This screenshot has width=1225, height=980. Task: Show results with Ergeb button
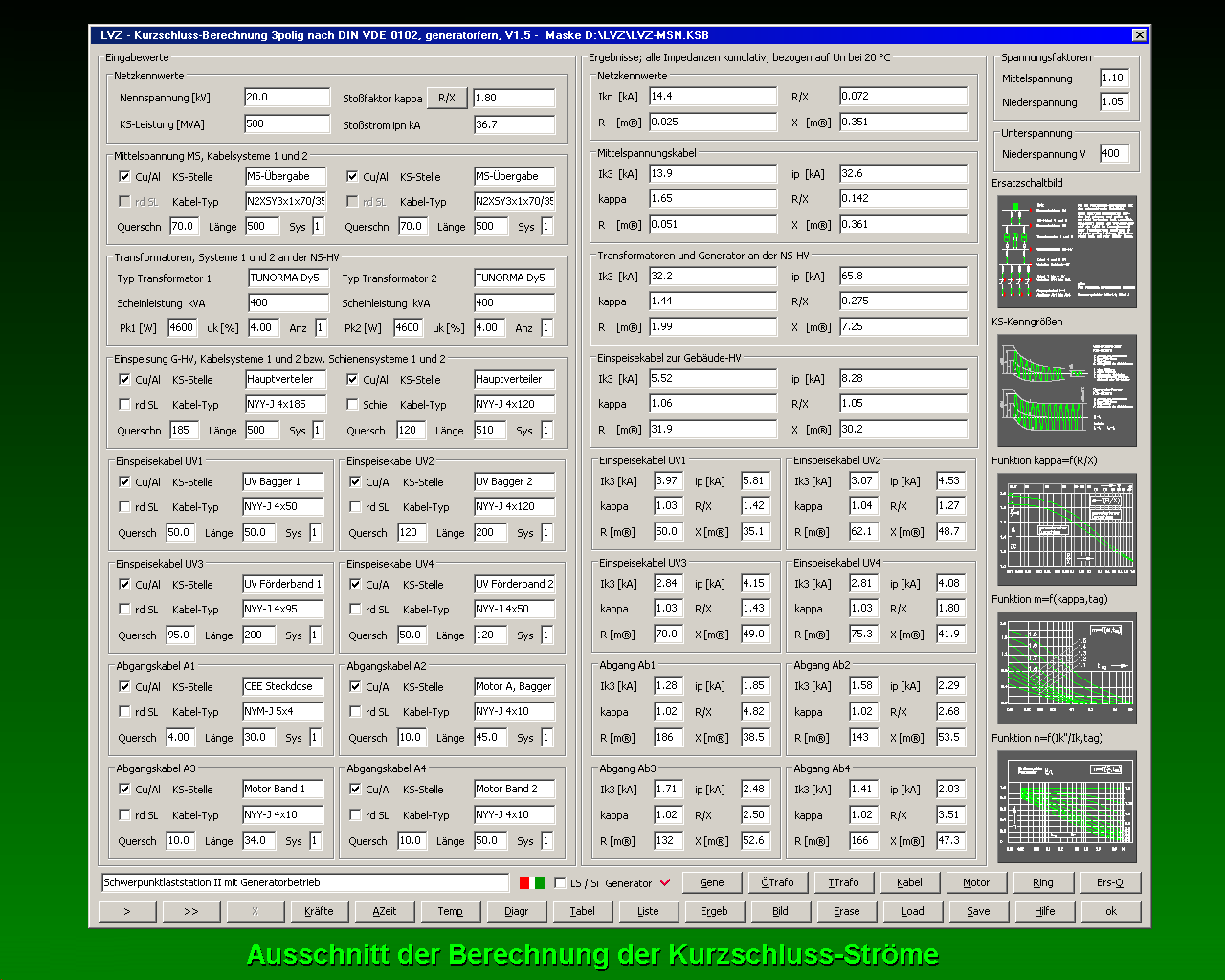[715, 911]
